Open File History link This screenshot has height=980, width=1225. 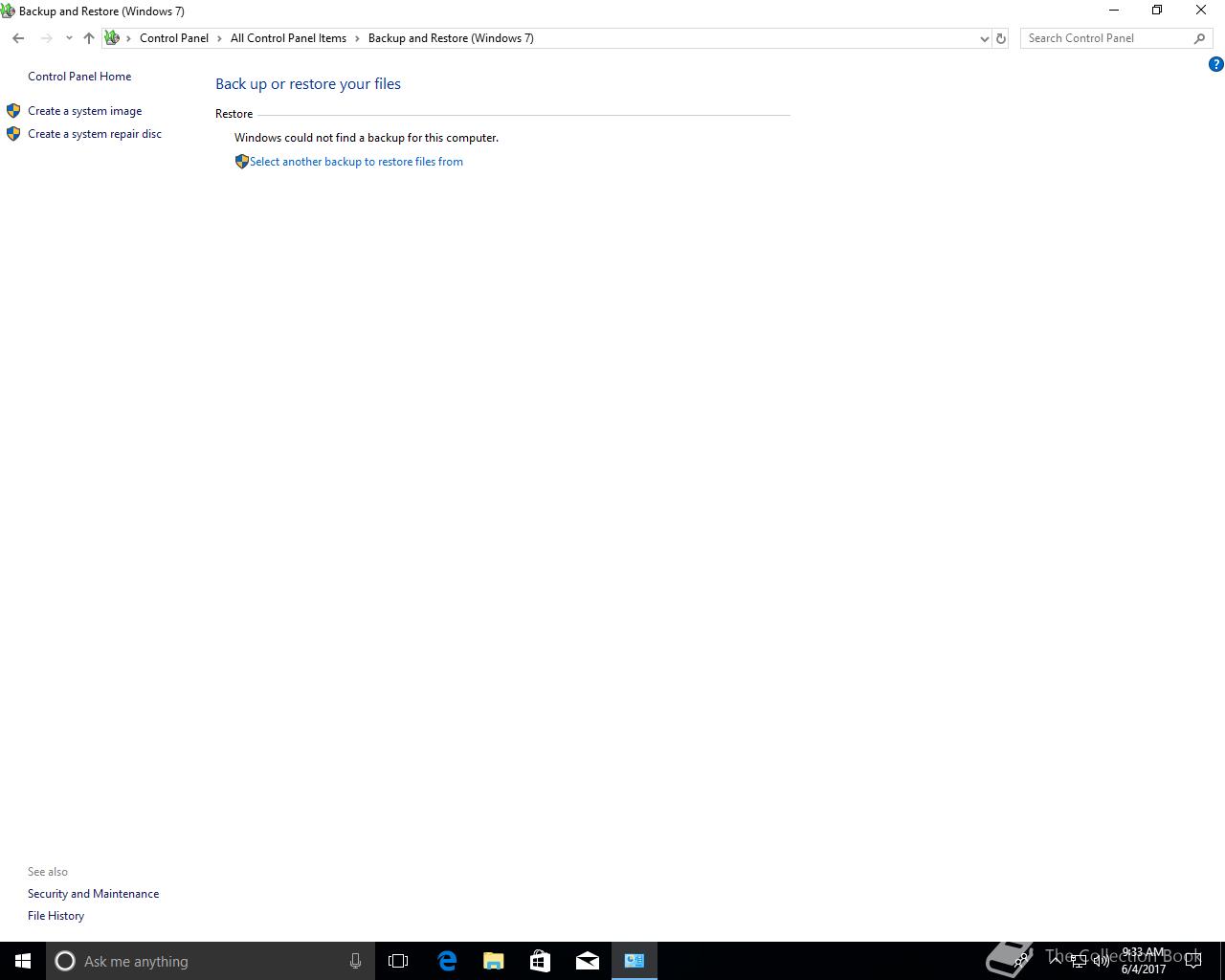(x=56, y=916)
